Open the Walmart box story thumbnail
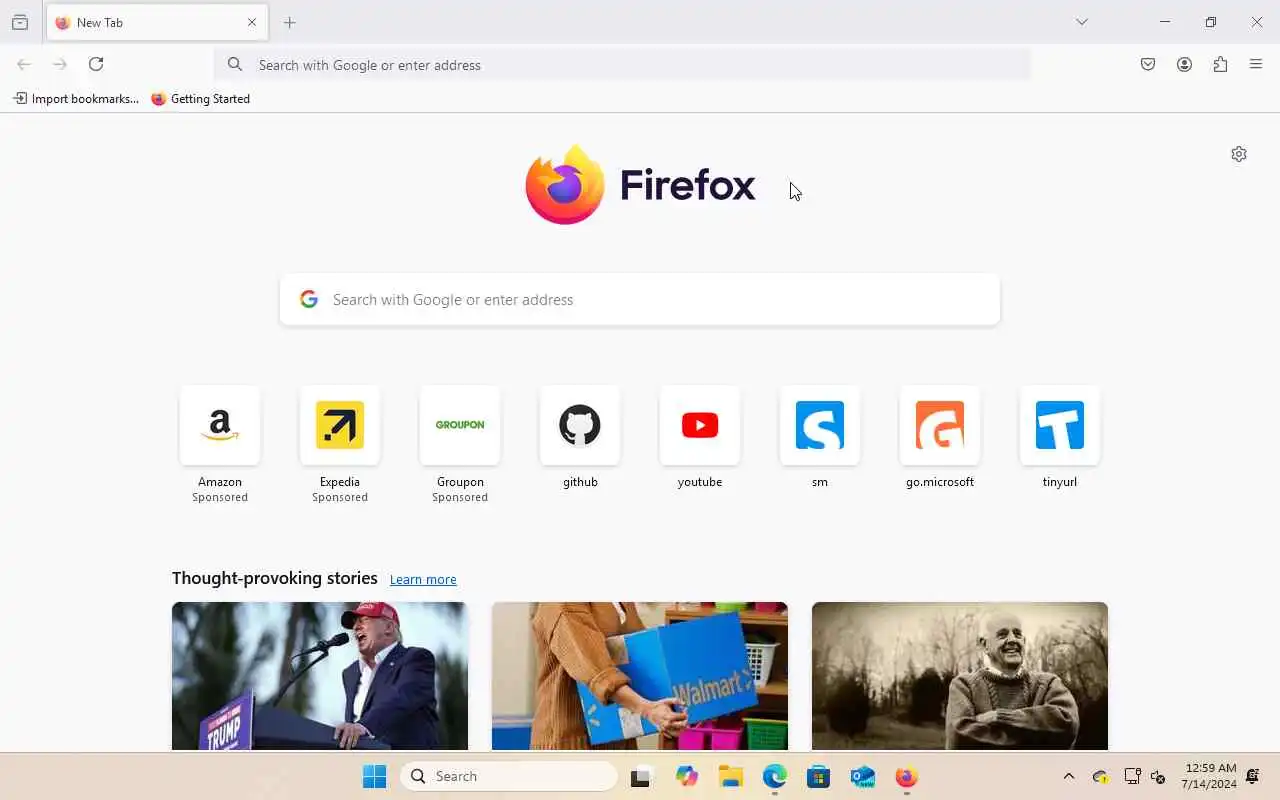This screenshot has width=1280, height=800. (x=640, y=676)
